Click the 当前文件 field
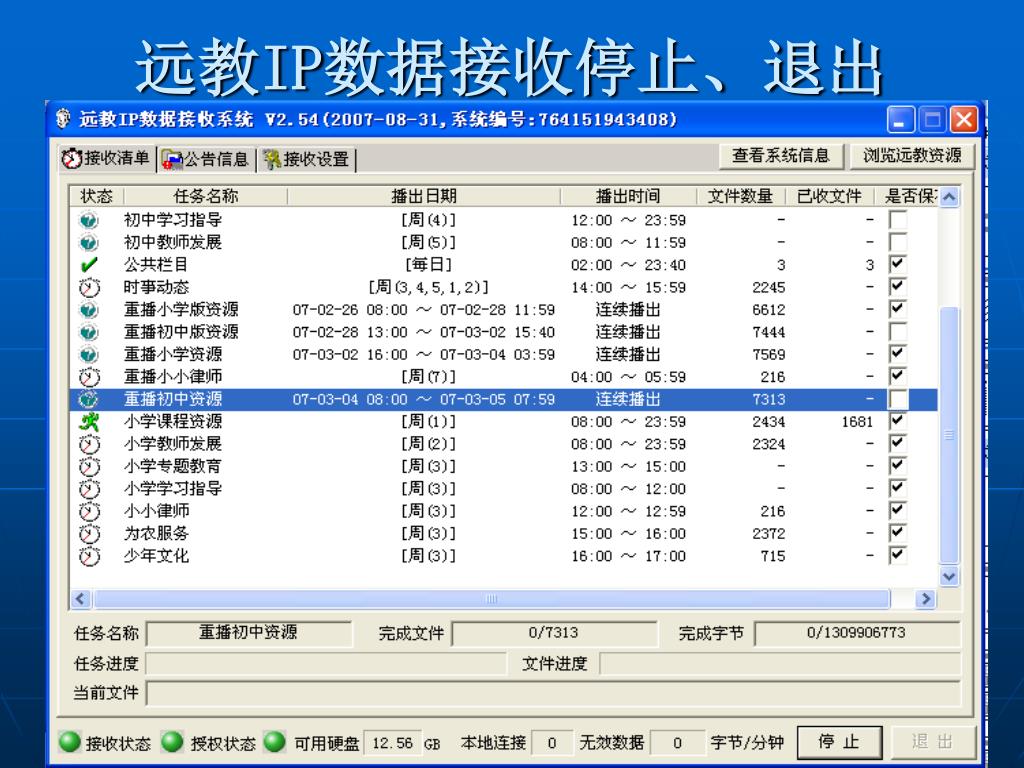This screenshot has width=1024, height=768. tap(553, 694)
